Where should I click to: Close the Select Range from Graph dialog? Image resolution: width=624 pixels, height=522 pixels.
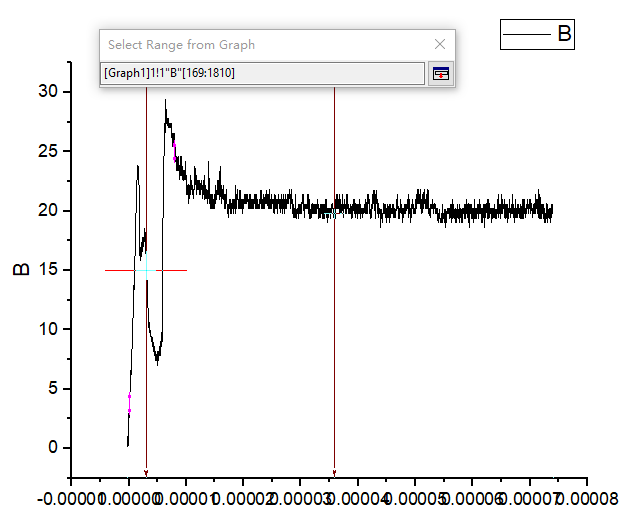pos(440,44)
